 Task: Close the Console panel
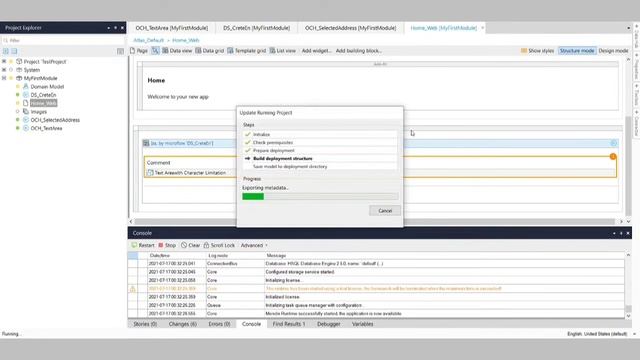coord(628,233)
